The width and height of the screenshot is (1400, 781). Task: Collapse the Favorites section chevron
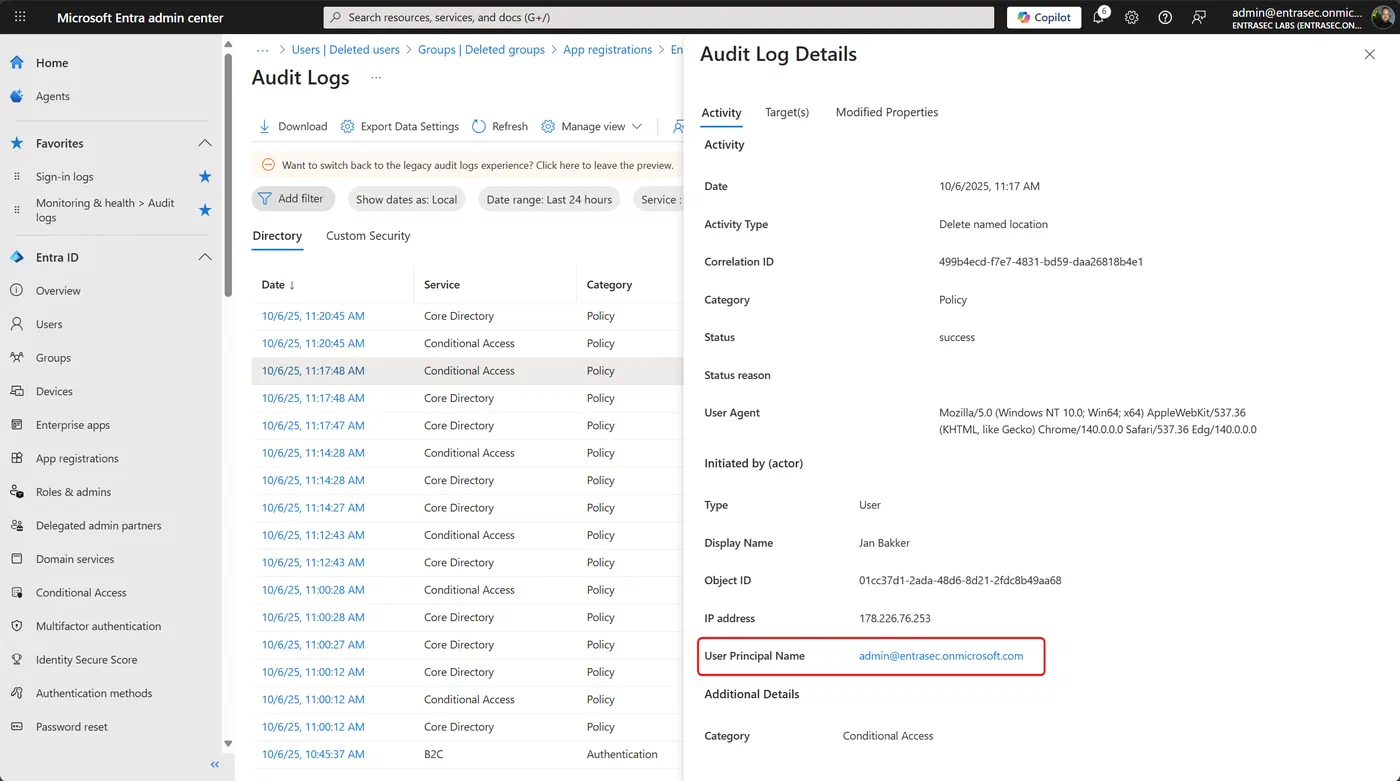(205, 143)
